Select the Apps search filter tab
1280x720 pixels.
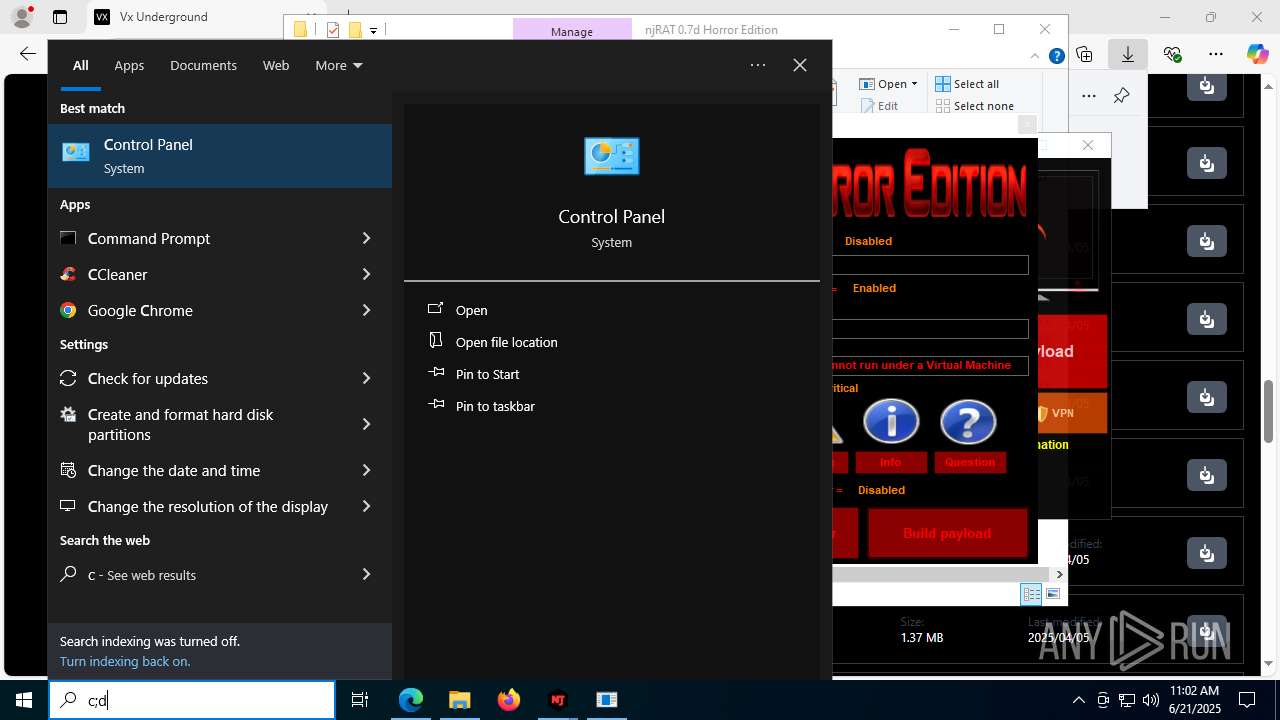(129, 65)
